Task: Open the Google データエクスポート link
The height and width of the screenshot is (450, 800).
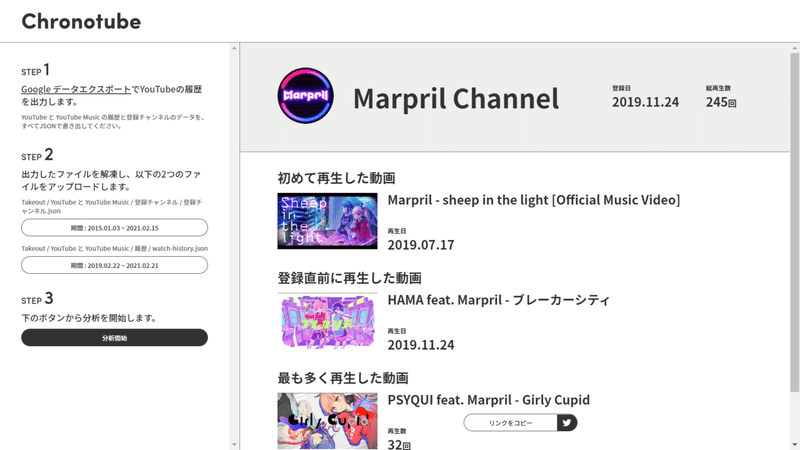Action: pyautogui.click(x=76, y=89)
